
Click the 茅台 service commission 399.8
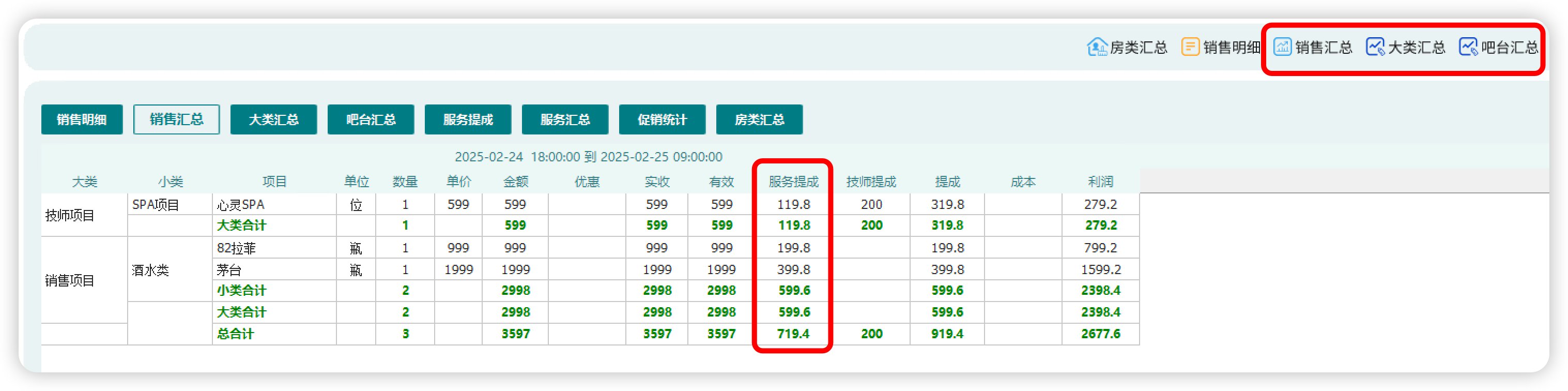[793, 269]
